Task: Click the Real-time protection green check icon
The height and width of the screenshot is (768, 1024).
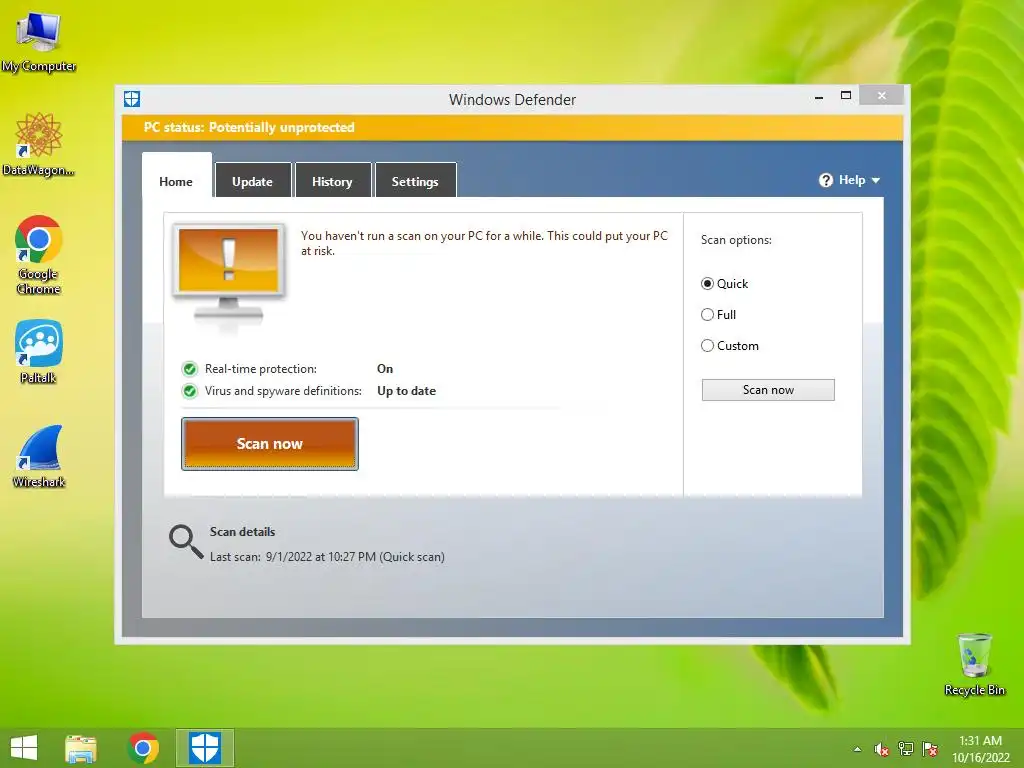Action: [x=190, y=369]
